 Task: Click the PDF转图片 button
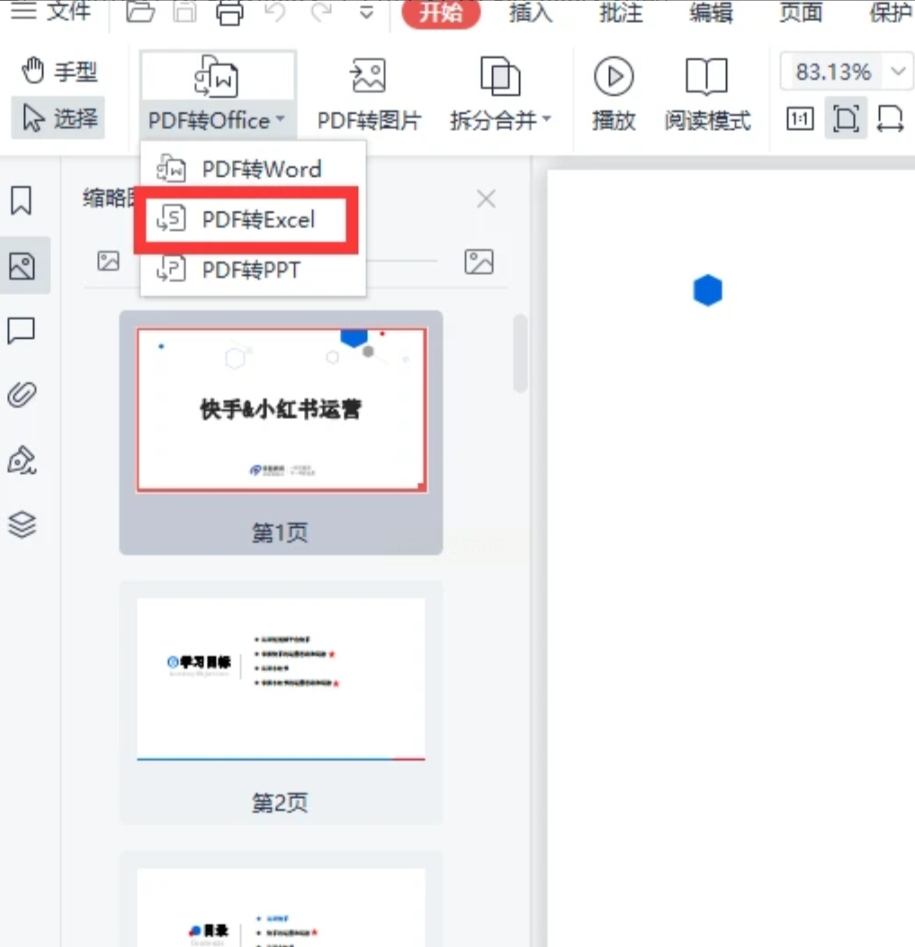point(368,95)
